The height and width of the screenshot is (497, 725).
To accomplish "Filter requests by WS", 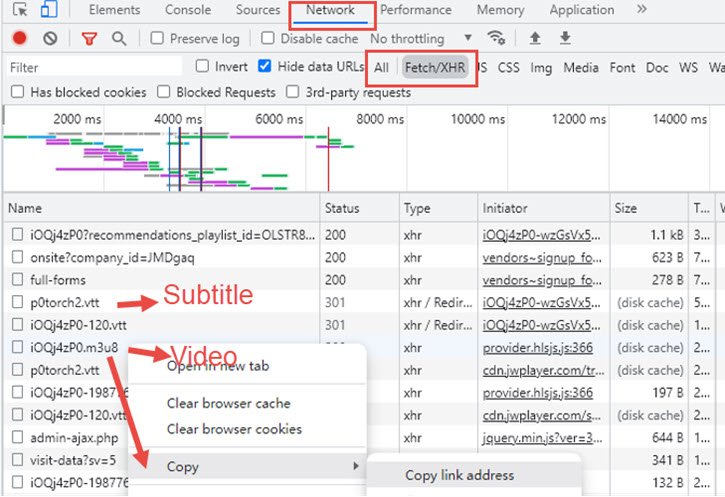I will coord(688,67).
